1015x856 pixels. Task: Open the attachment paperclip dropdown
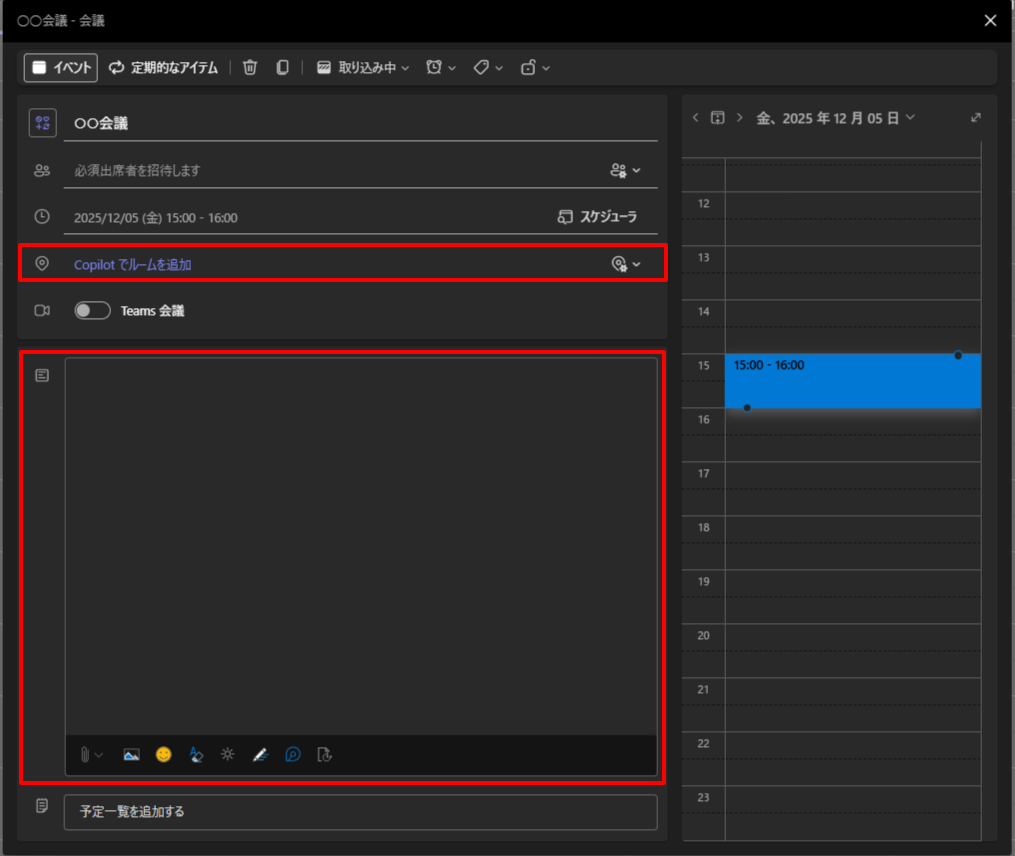[x=92, y=755]
